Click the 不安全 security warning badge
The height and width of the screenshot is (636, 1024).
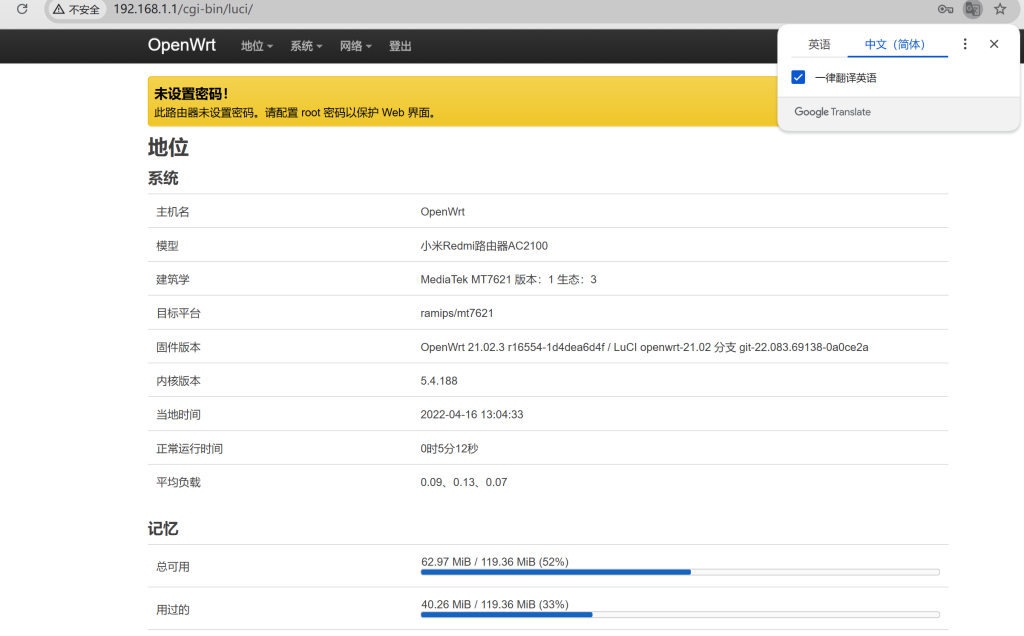76,9
